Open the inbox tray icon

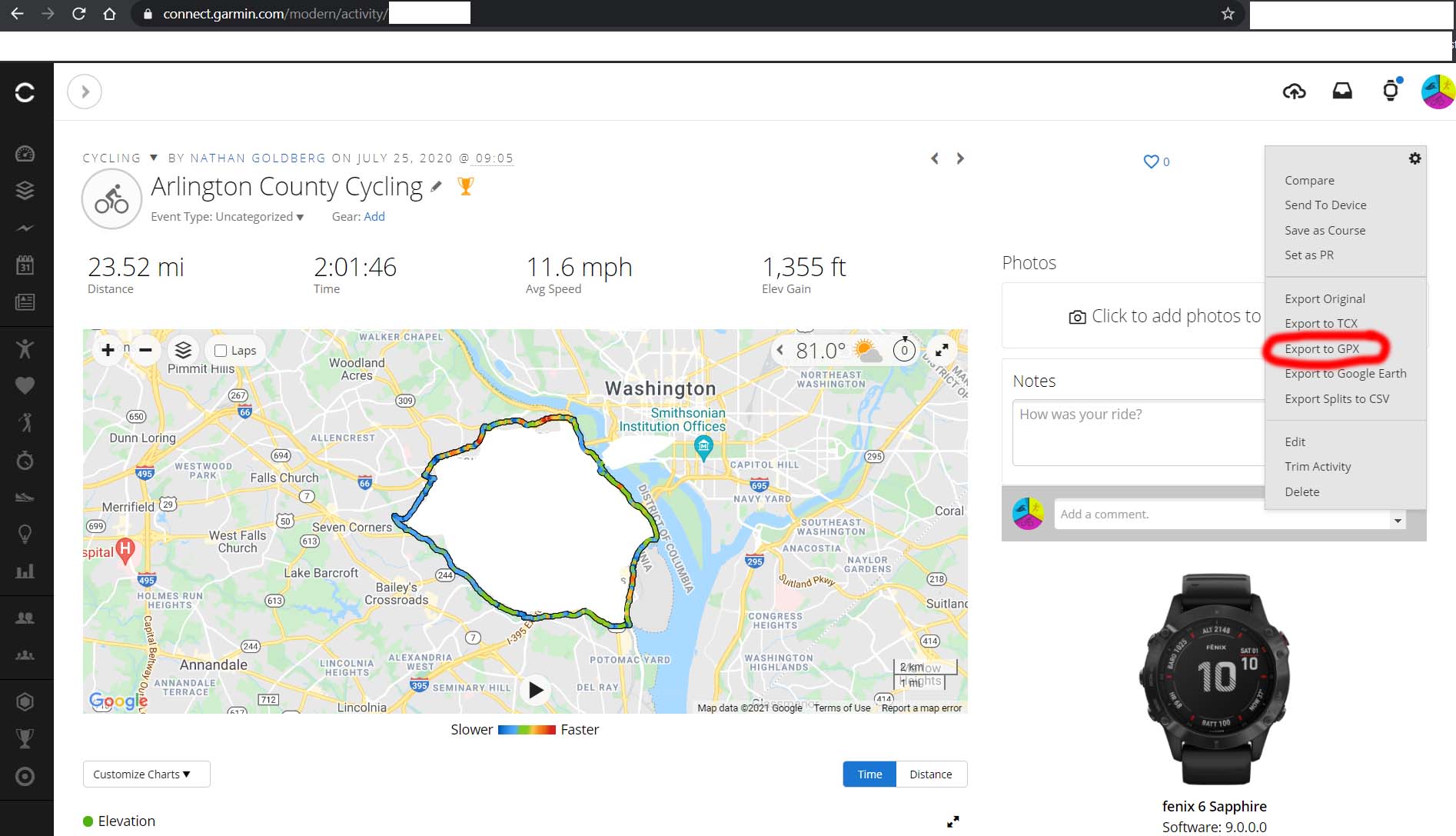[1342, 92]
